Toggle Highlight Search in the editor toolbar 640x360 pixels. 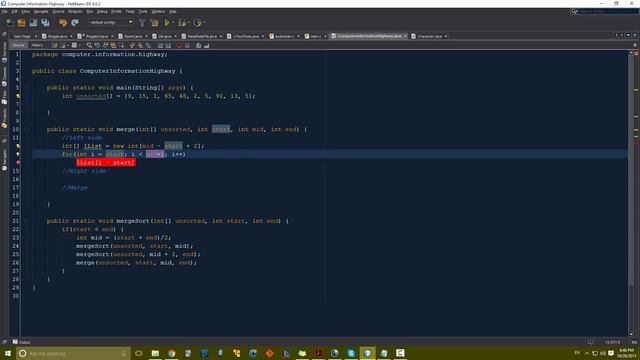[113, 45]
